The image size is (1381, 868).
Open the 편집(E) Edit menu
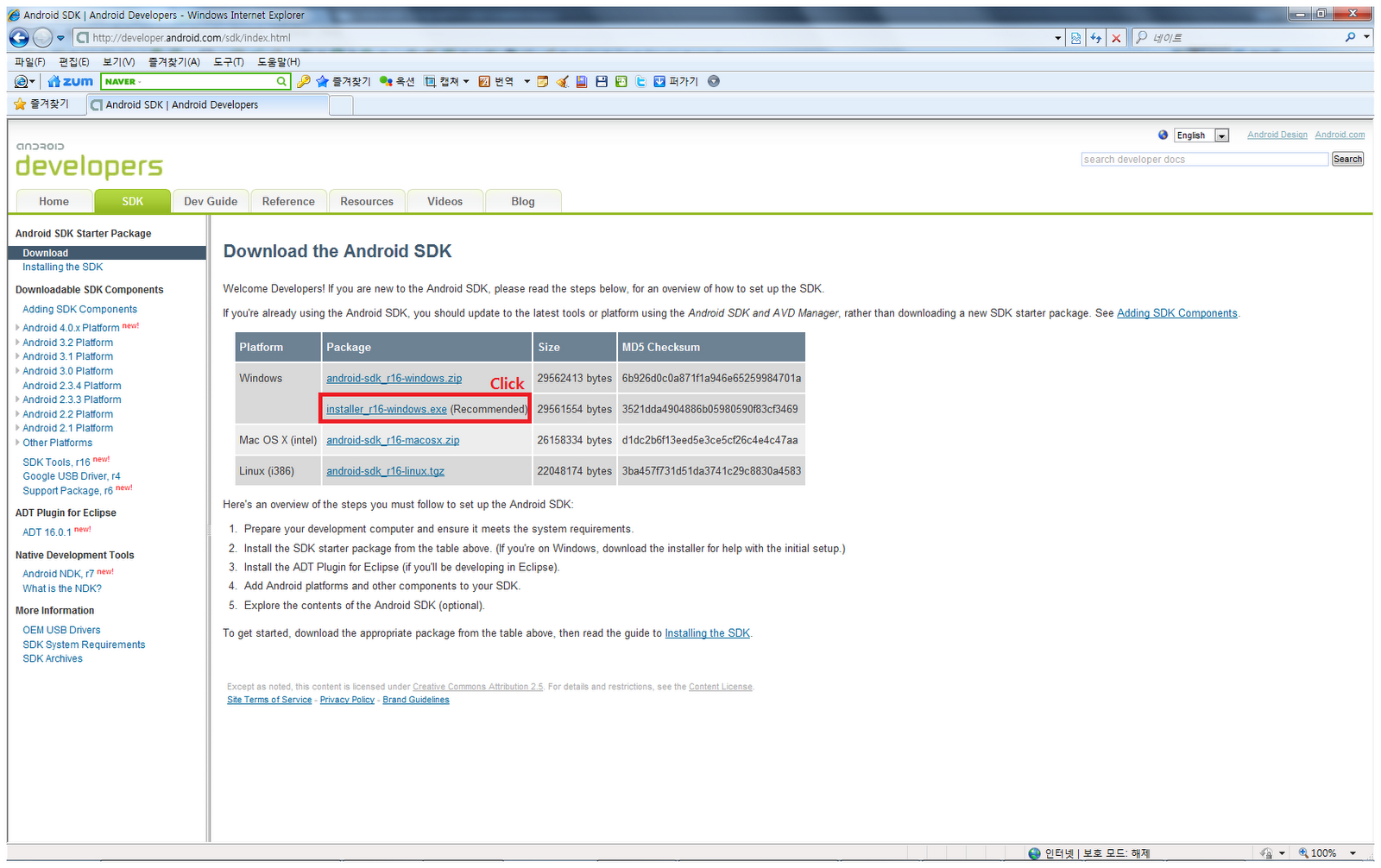pyautogui.click(x=74, y=62)
